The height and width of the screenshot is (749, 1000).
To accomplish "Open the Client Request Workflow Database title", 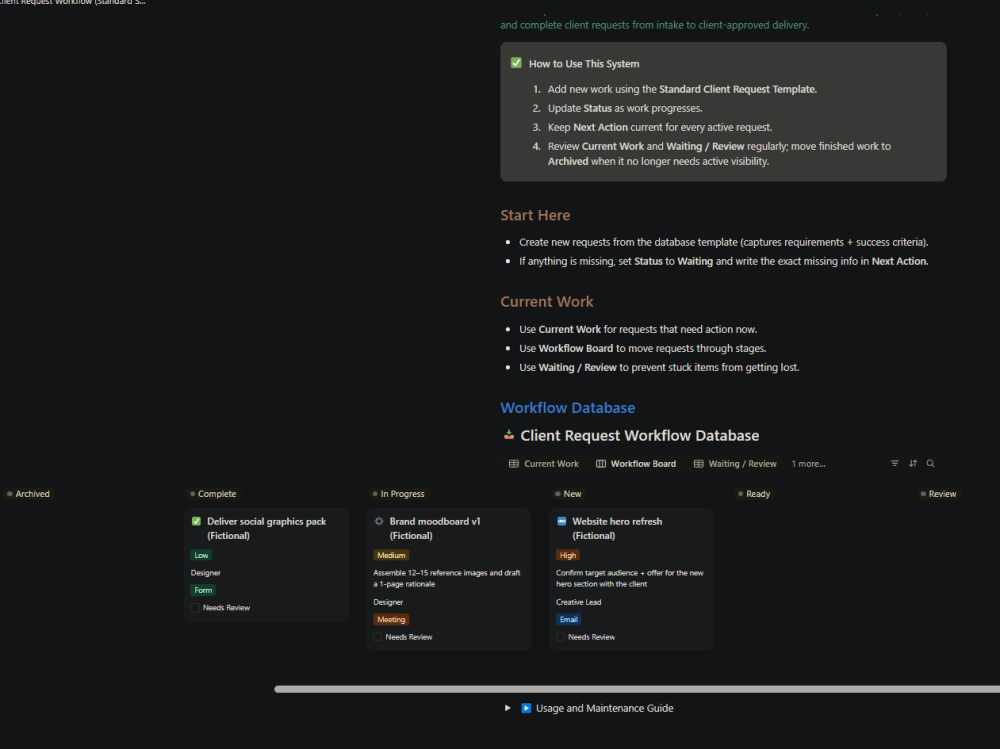I will point(640,436).
